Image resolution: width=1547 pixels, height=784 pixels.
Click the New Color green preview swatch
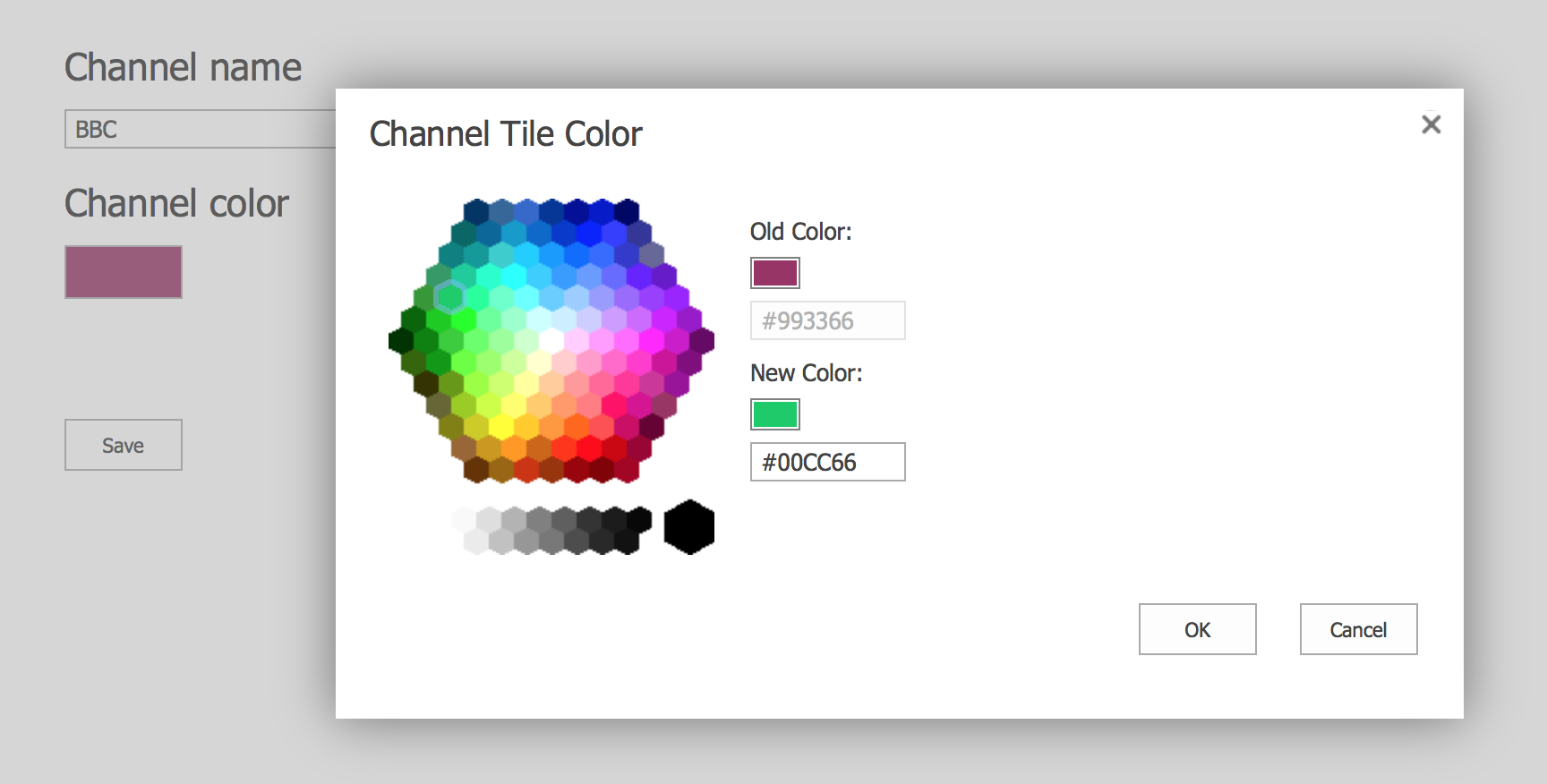774,414
